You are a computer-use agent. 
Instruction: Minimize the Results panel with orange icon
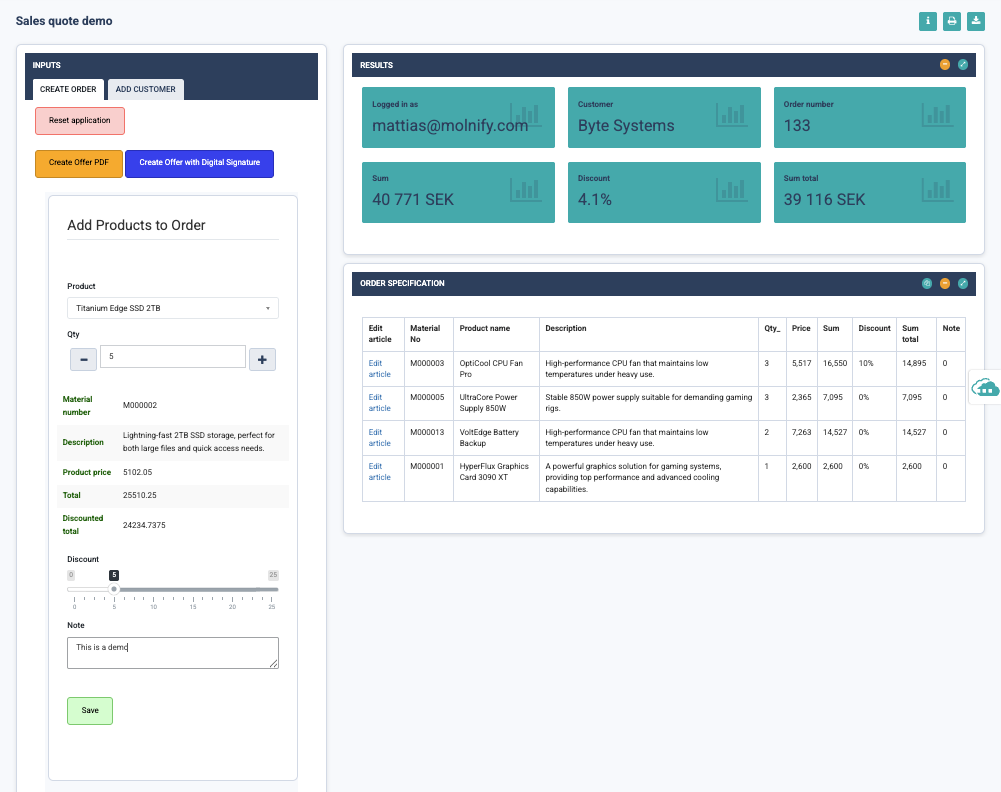pos(945,65)
